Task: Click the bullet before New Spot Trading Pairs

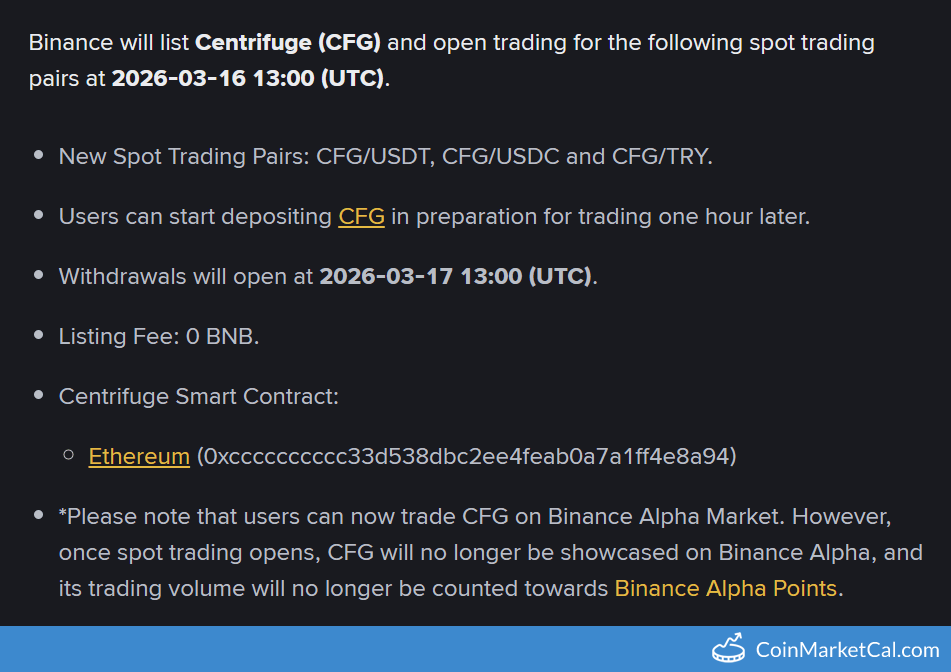Action: 39,155
